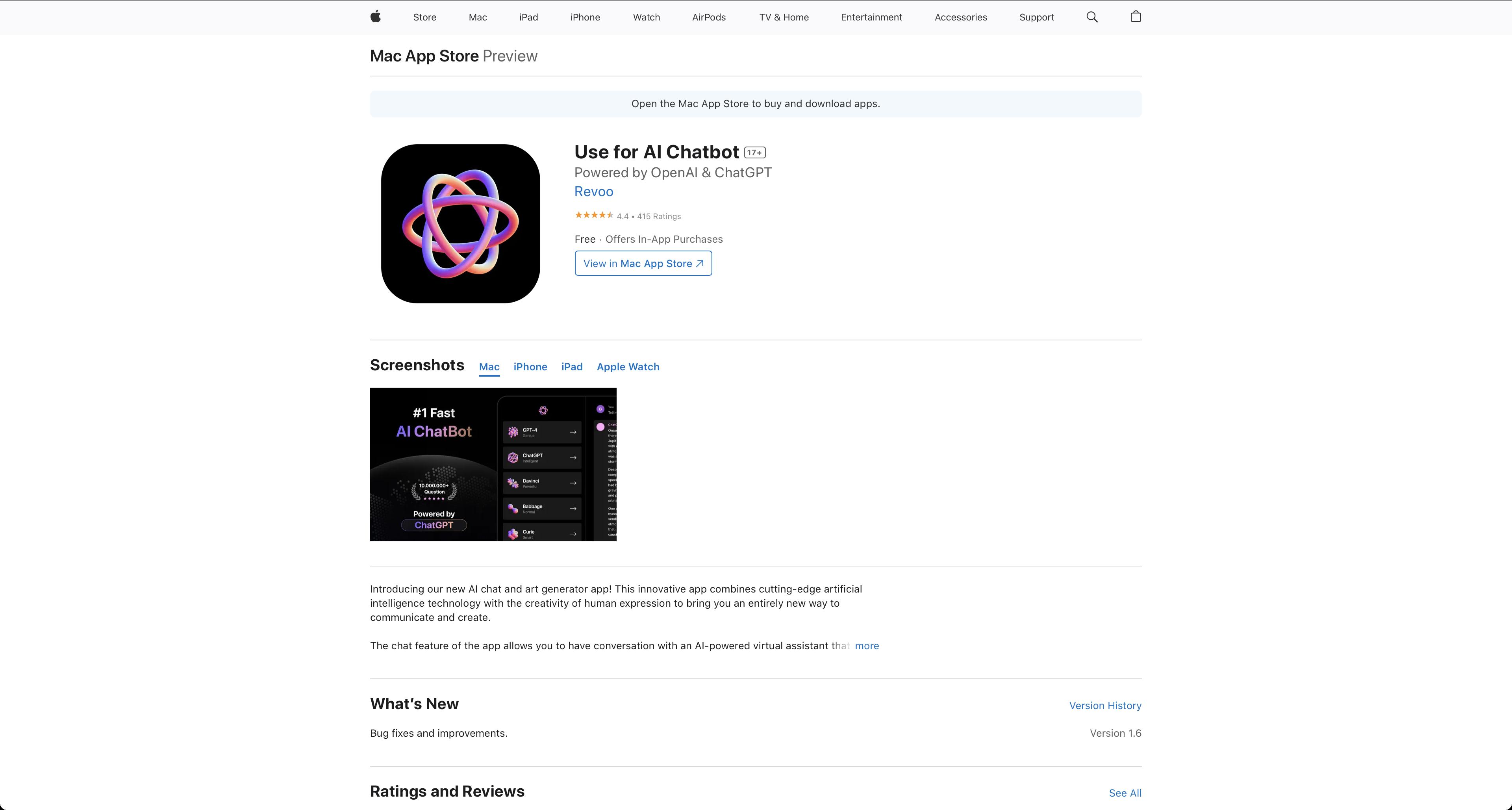Open the search magnifier icon
Viewport: 1512px width, 810px height.
[1092, 17]
